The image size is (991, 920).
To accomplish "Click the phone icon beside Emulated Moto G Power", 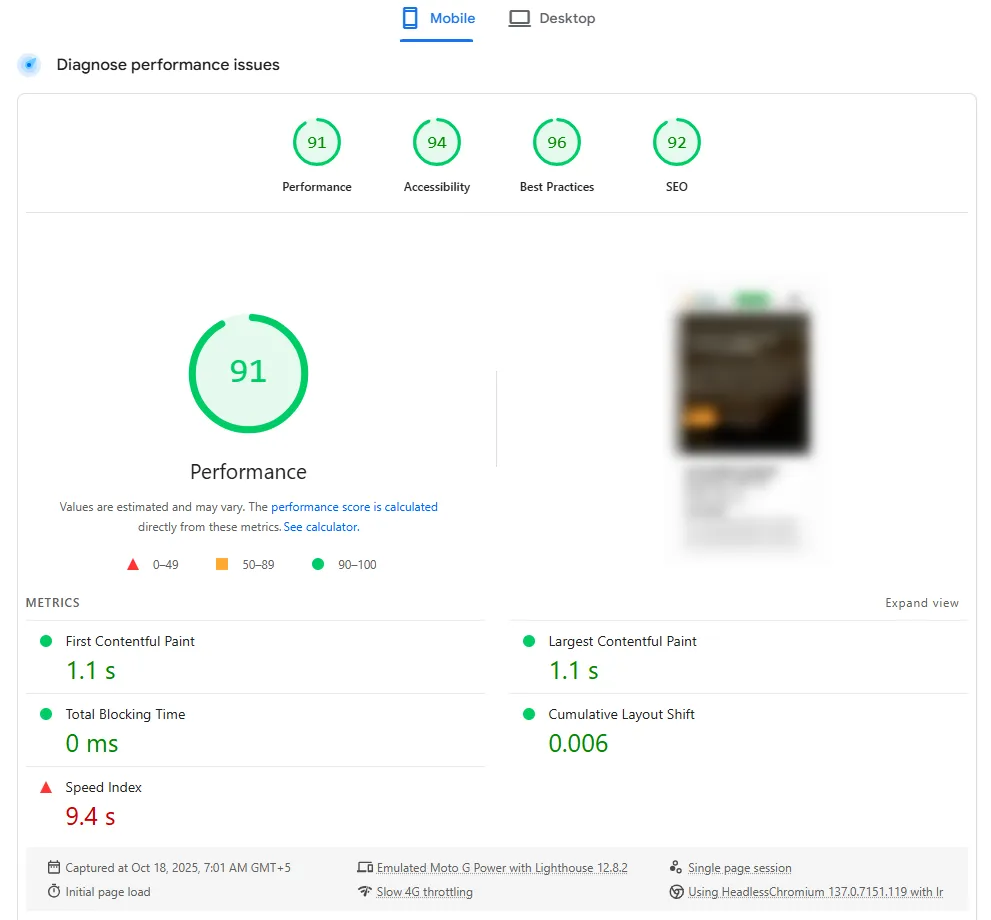I will click(367, 867).
